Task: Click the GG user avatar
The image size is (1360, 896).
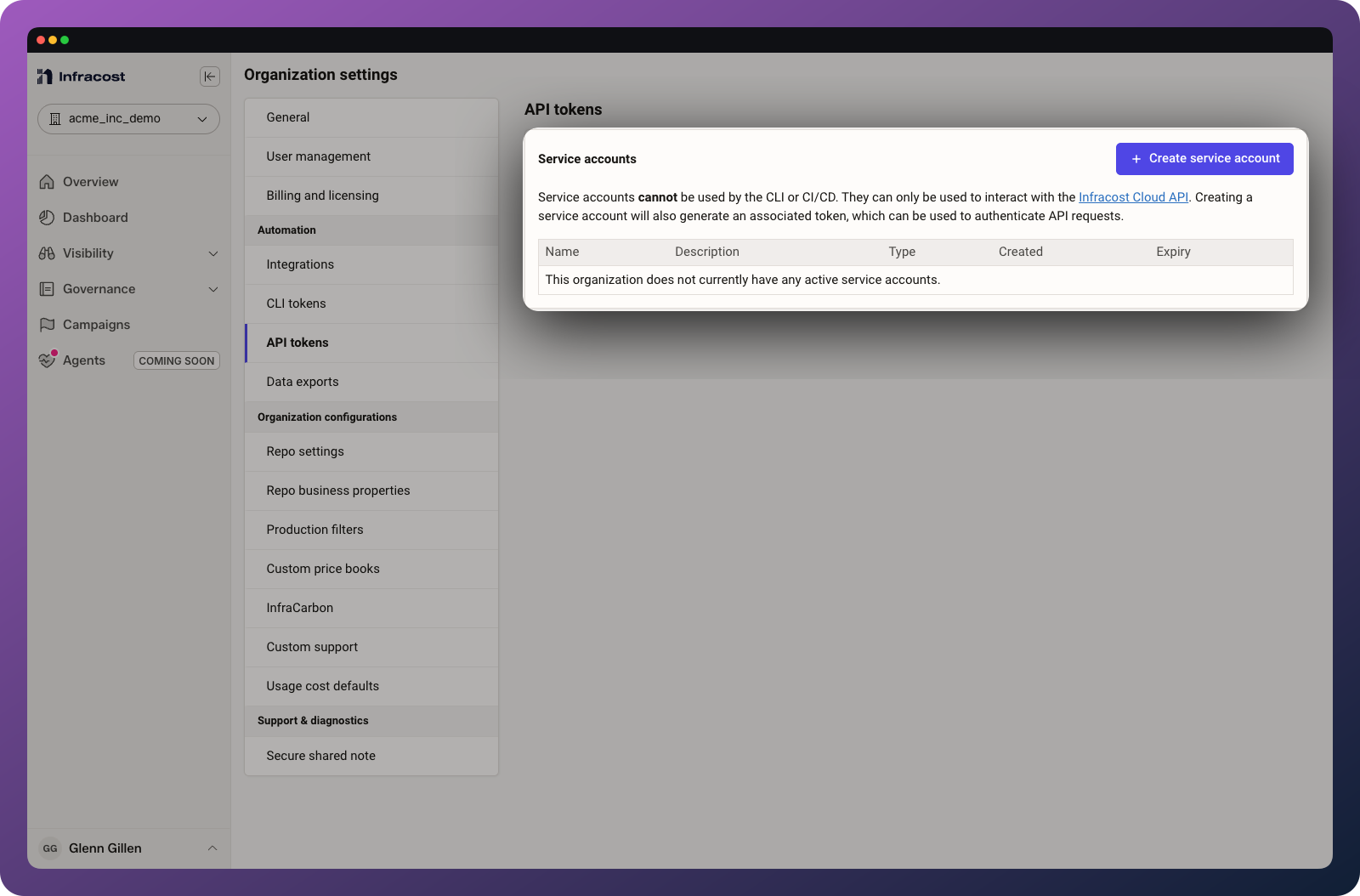Action: click(50, 848)
